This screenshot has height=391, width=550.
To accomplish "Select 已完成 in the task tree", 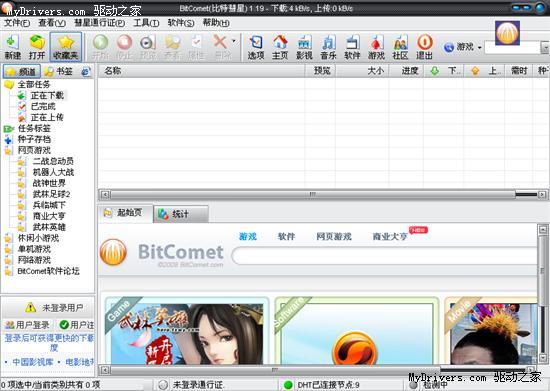I will pos(43,107).
